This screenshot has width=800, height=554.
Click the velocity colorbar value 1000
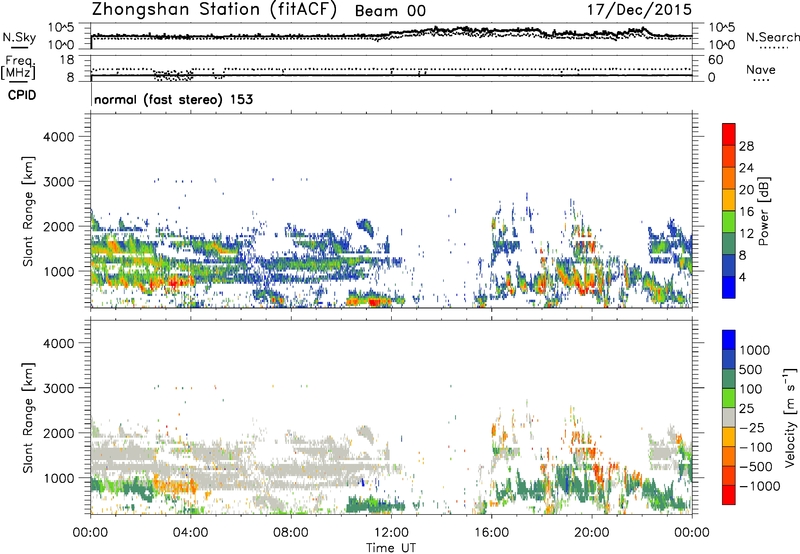pyautogui.click(x=754, y=350)
